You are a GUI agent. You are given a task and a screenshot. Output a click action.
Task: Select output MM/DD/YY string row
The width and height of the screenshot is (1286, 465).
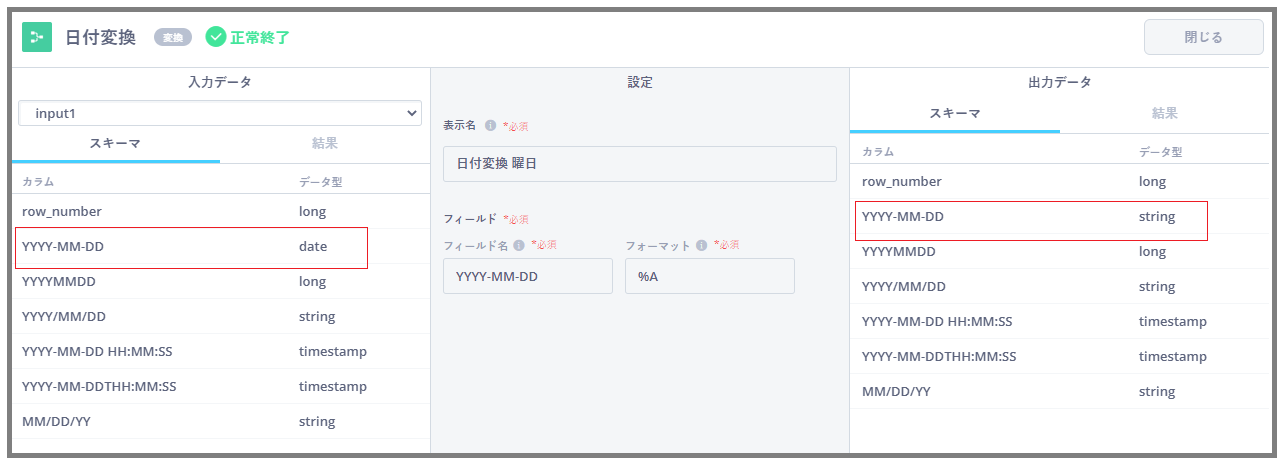click(1060, 392)
